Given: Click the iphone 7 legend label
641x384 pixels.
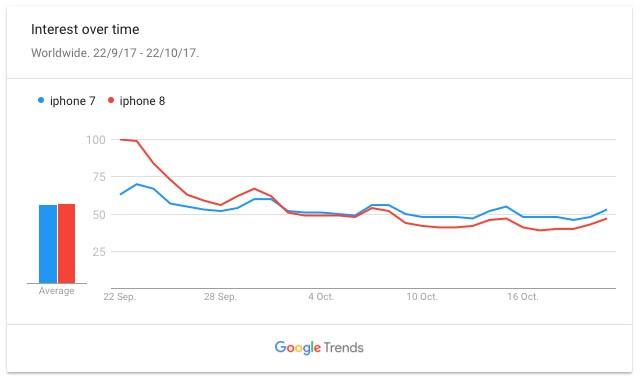Looking at the screenshot, I should [73, 101].
